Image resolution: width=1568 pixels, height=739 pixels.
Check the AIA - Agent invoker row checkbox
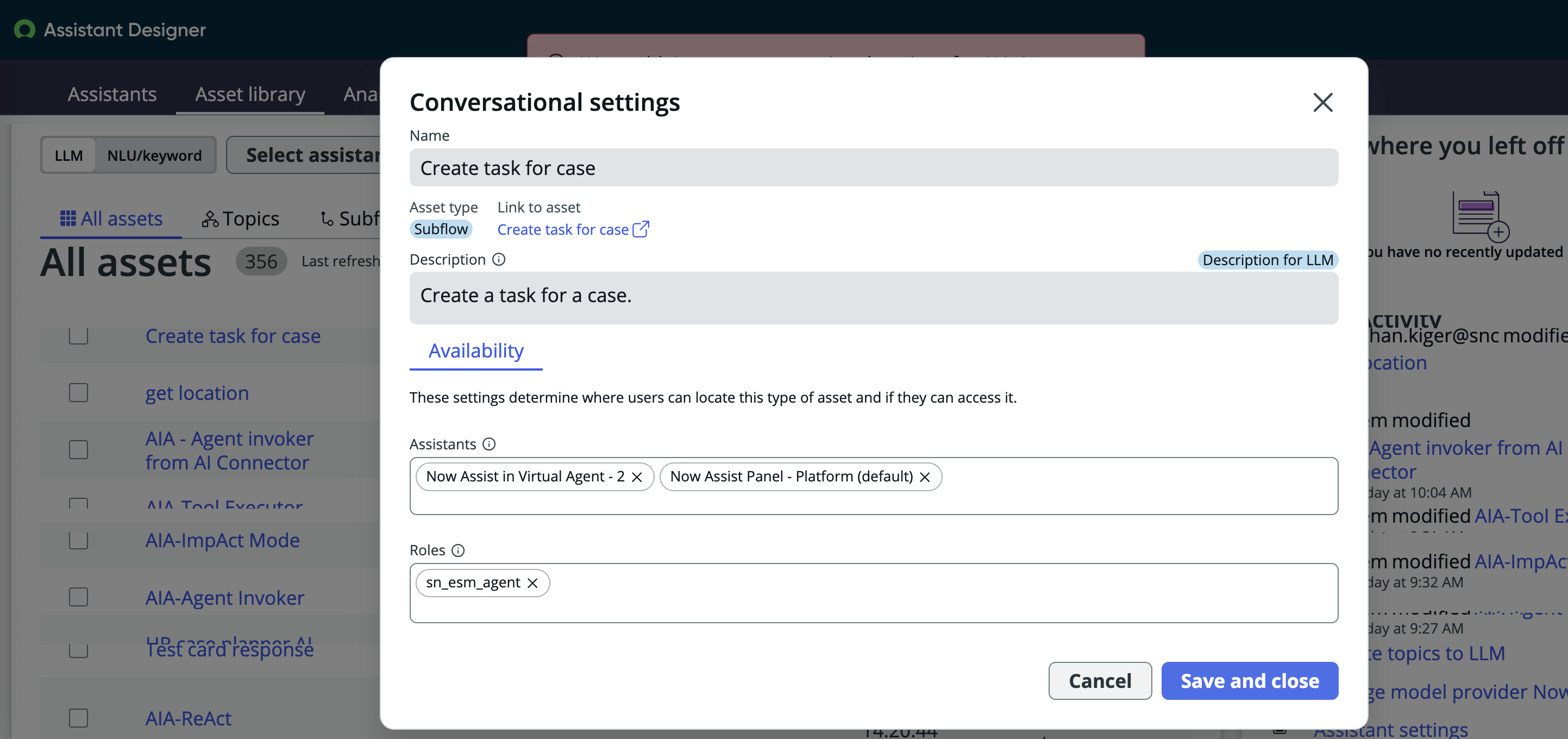coord(79,450)
